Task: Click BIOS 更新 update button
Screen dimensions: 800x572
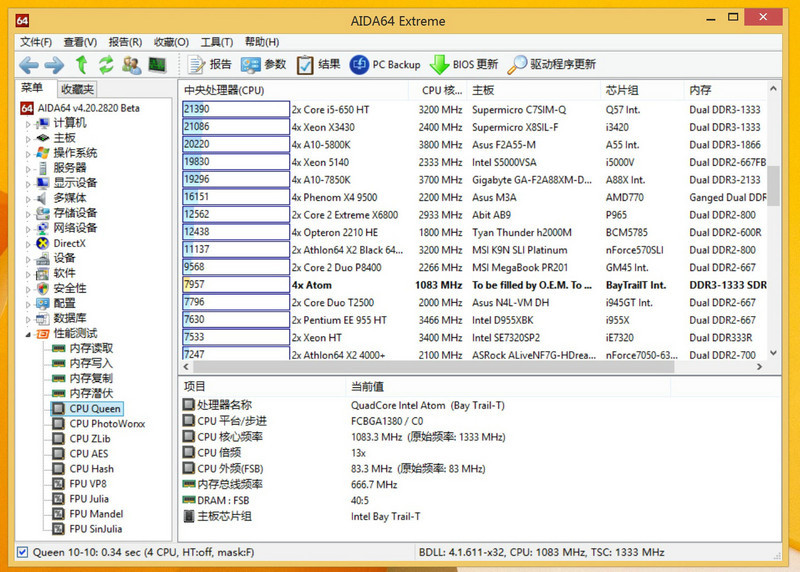Action: pos(463,64)
